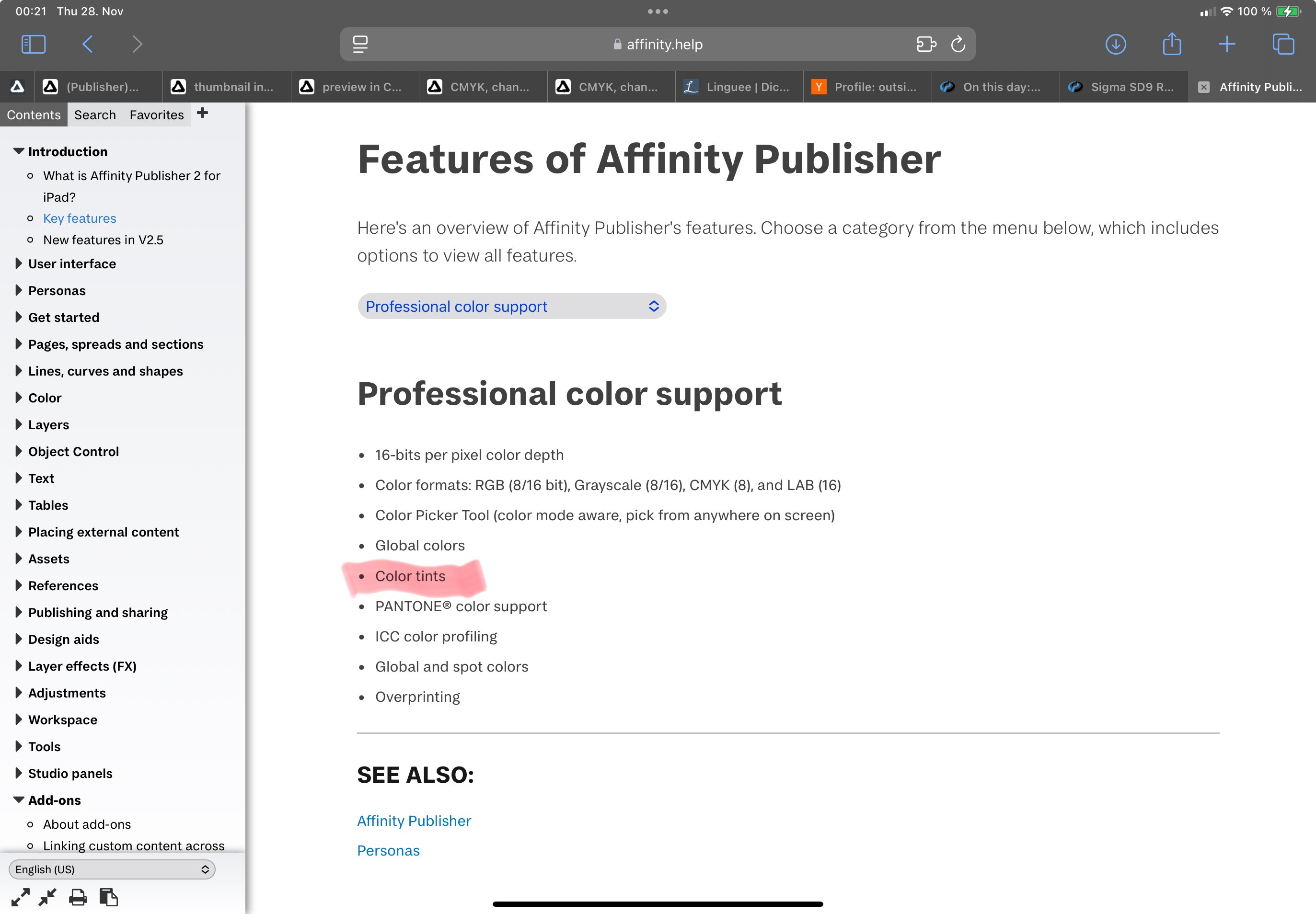
Task: Reload the affinity.help page
Action: (958, 44)
